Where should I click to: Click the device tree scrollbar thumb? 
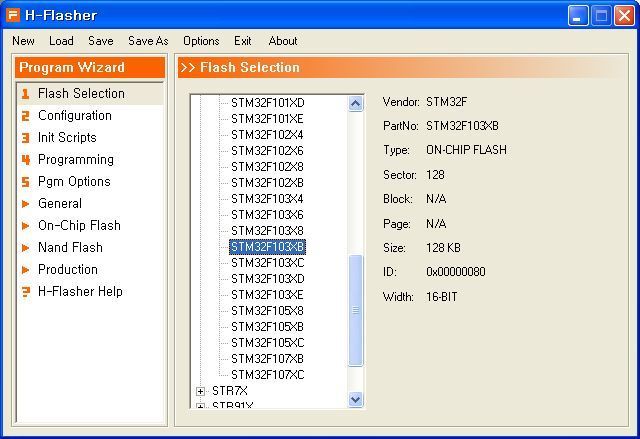tap(356, 310)
